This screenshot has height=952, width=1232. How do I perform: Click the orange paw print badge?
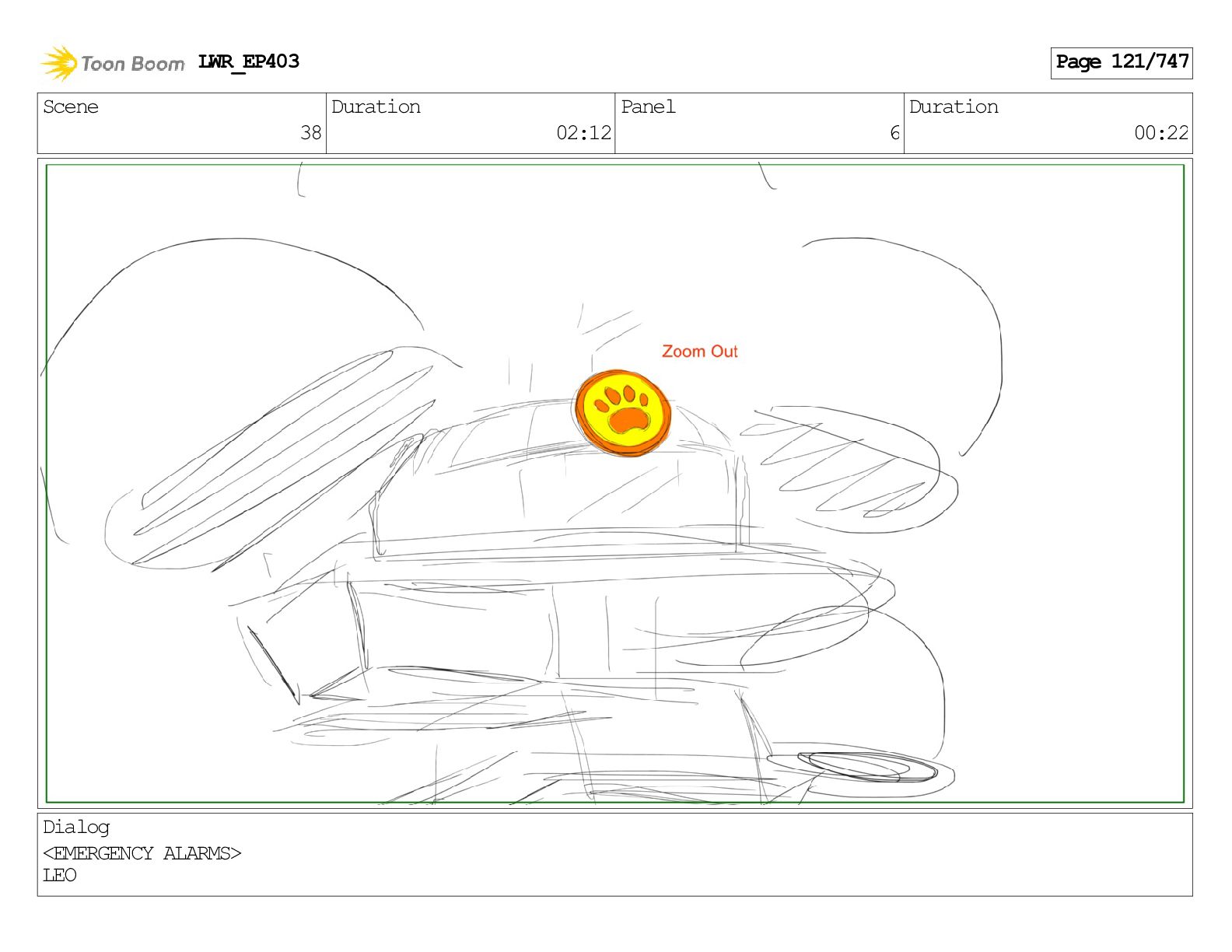[x=623, y=412]
